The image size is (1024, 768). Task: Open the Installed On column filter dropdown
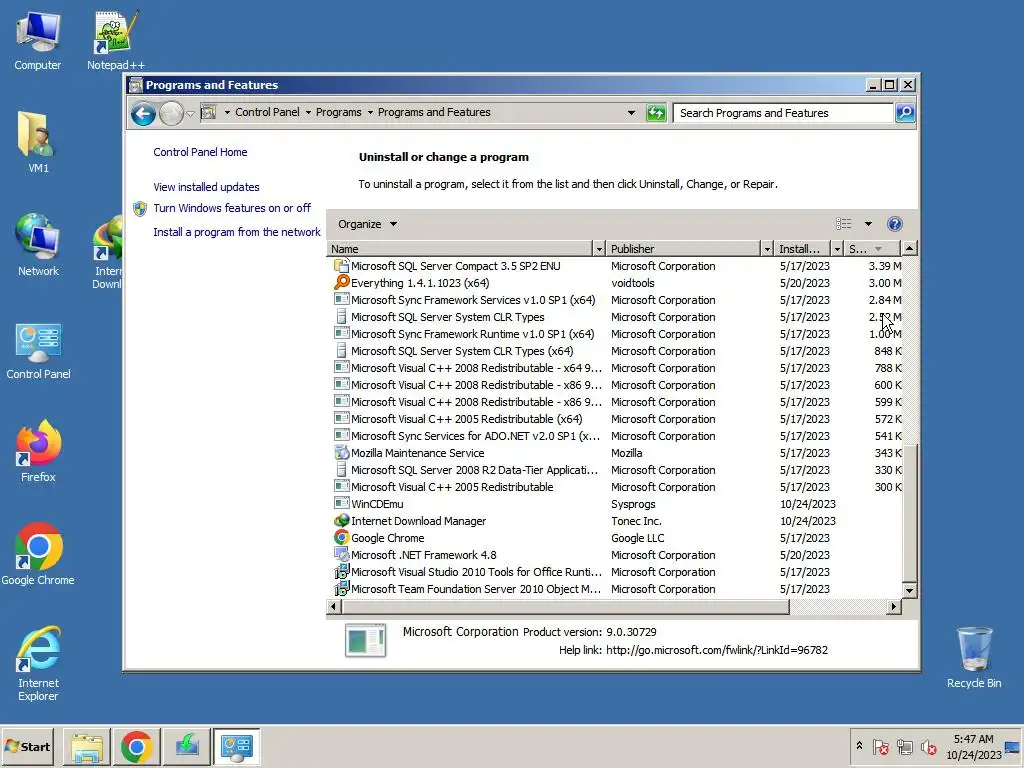[837, 249]
